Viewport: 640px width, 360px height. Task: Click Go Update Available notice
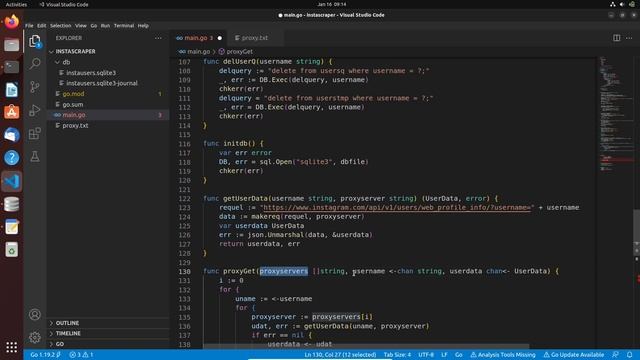(x=573, y=355)
